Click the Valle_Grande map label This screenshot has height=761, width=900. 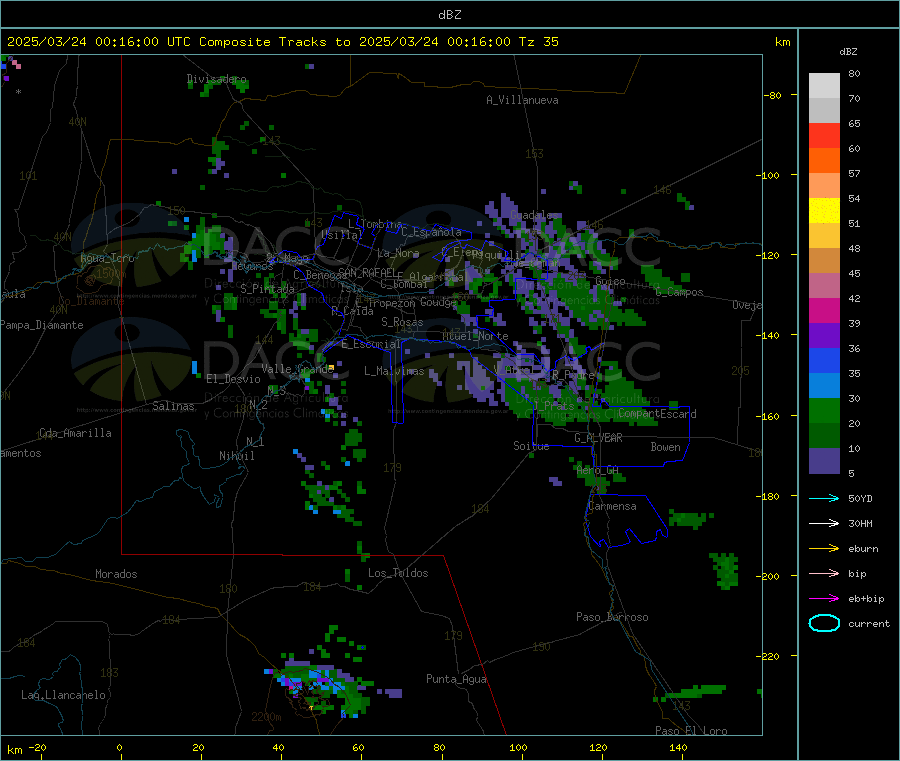(x=297, y=369)
